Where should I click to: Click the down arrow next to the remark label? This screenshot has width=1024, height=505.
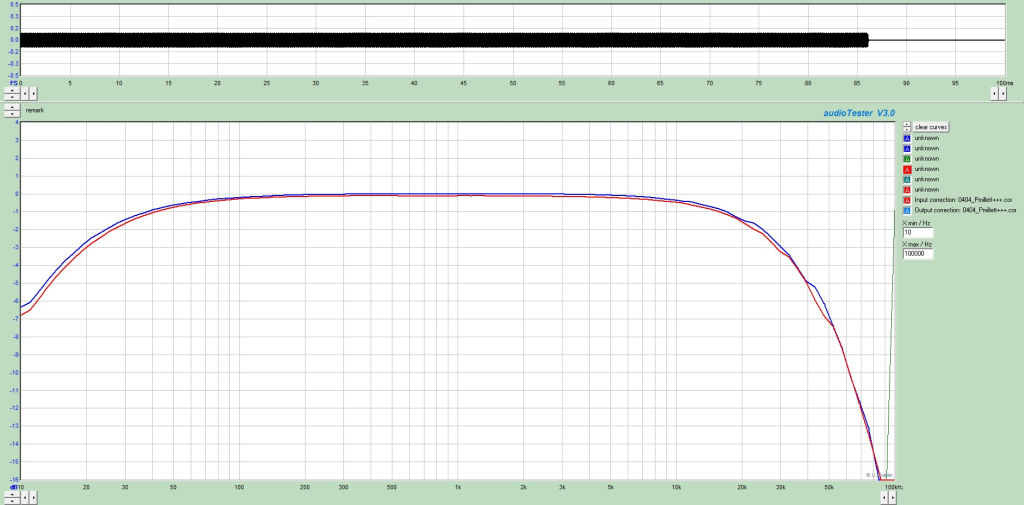pyautogui.click(x=12, y=114)
